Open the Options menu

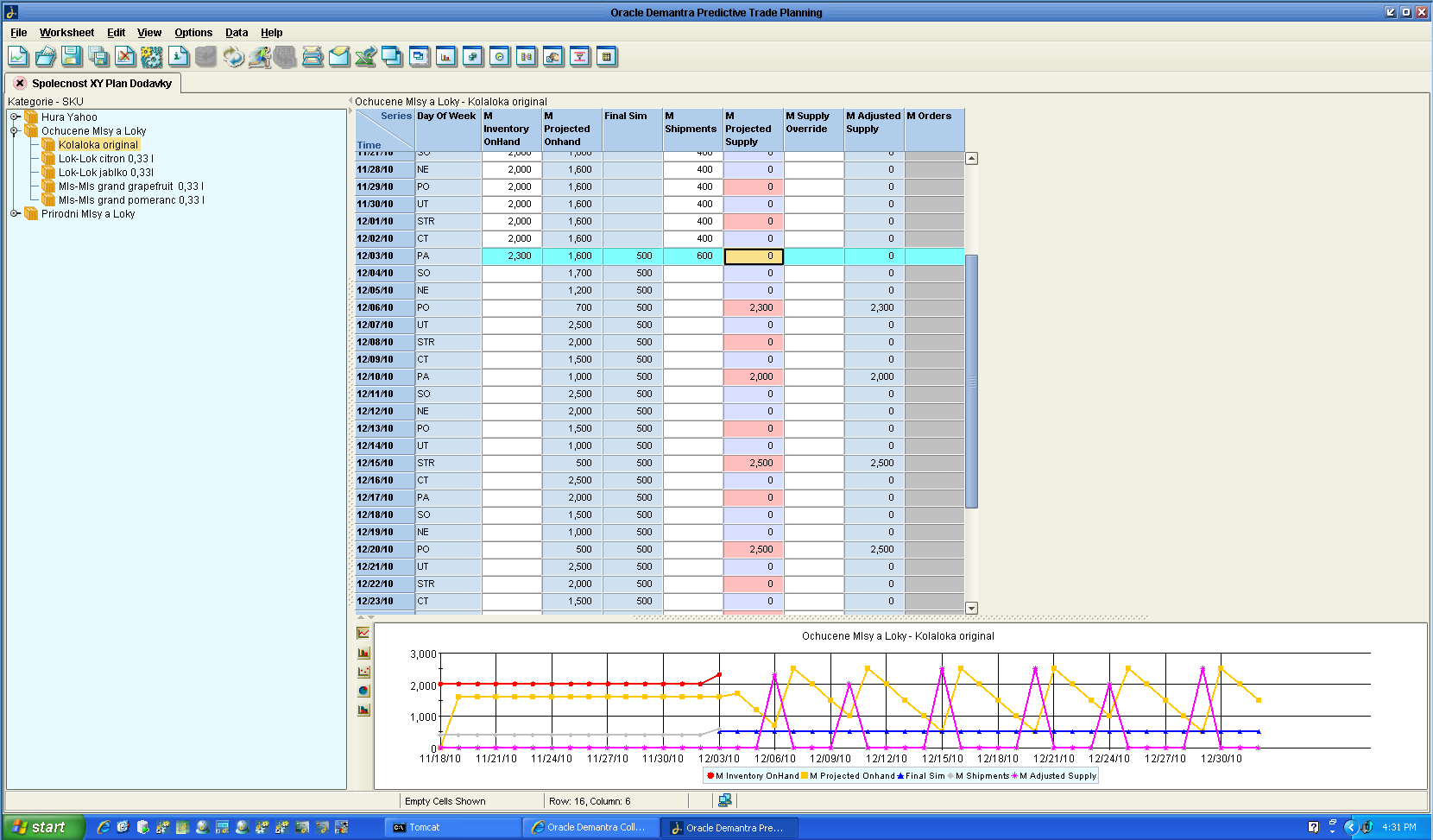[x=193, y=33]
